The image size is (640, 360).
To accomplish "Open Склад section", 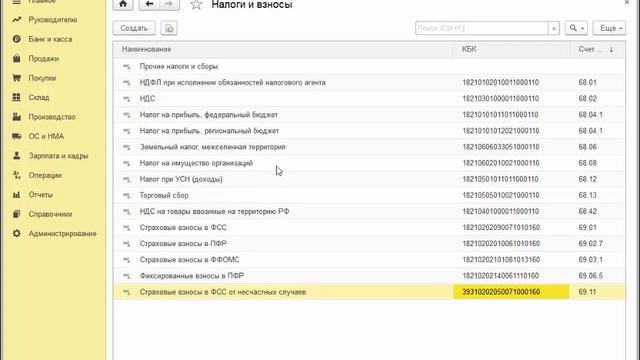I will coord(39,98).
